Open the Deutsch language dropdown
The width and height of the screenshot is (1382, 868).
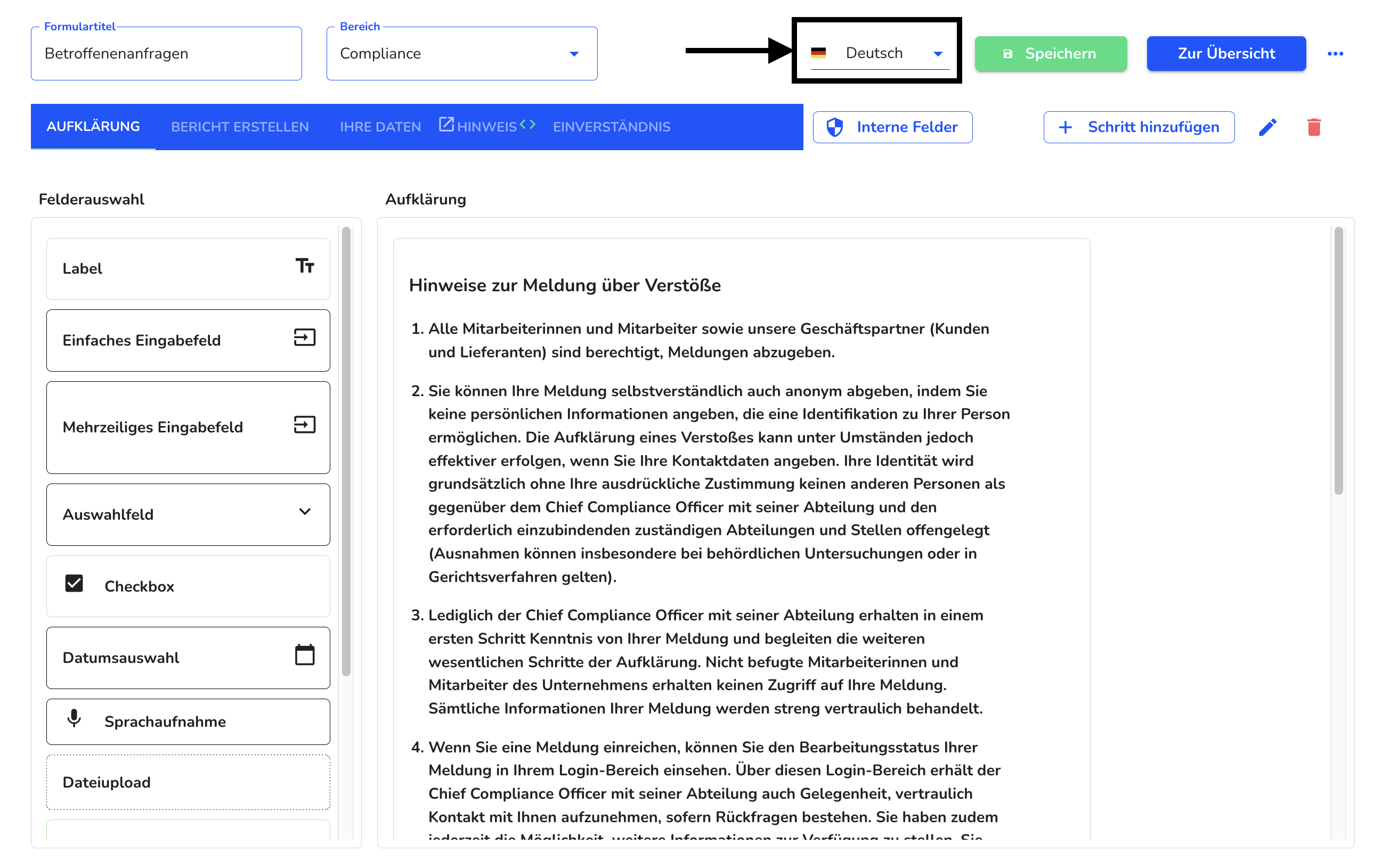pyautogui.click(x=880, y=53)
